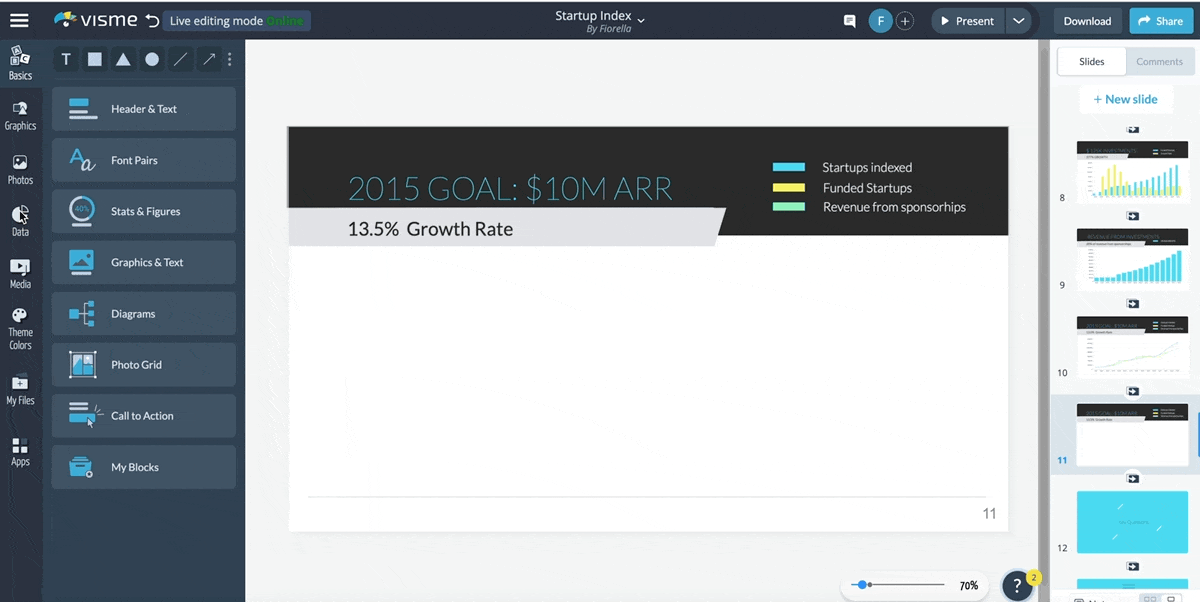Switch to the Comments tab
Viewport: 1200px width, 602px height.
[1159, 62]
